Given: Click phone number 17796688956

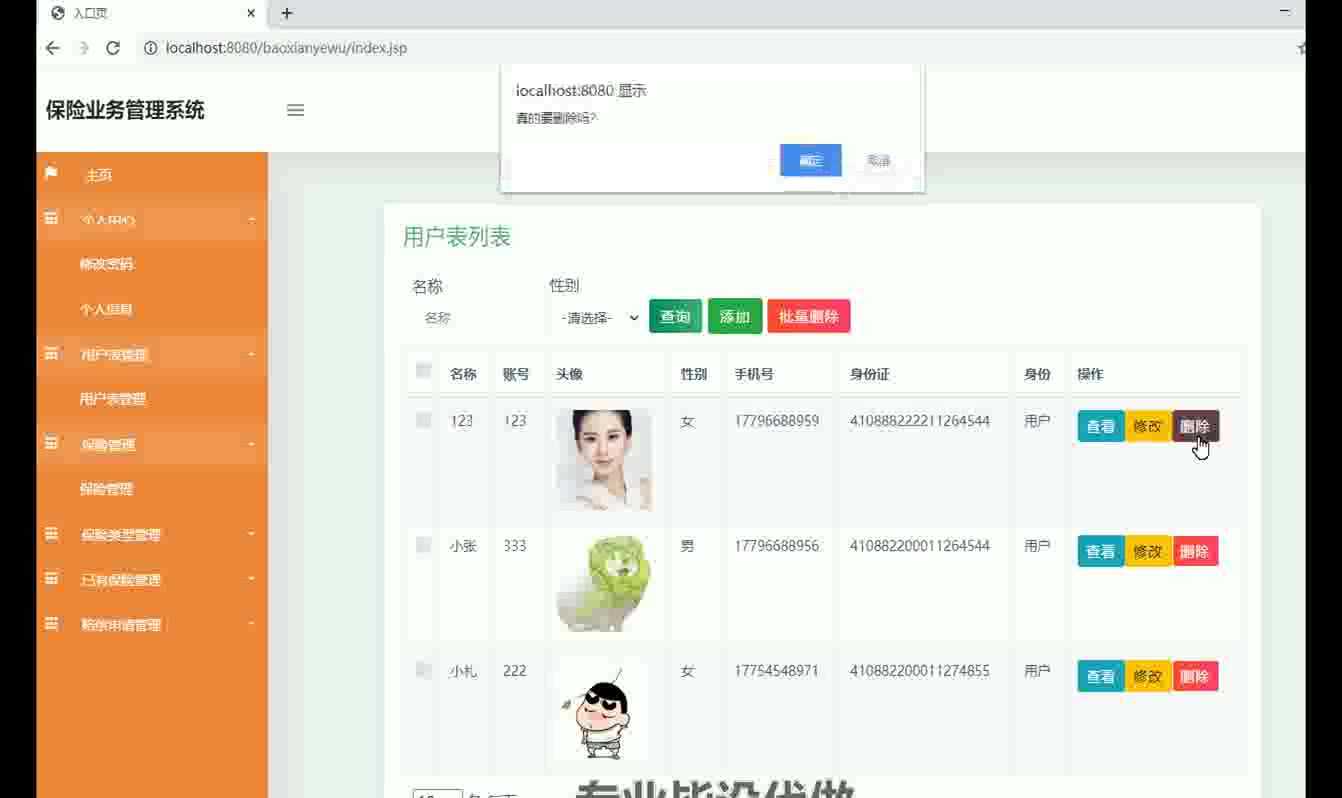Looking at the screenshot, I should tap(777, 546).
